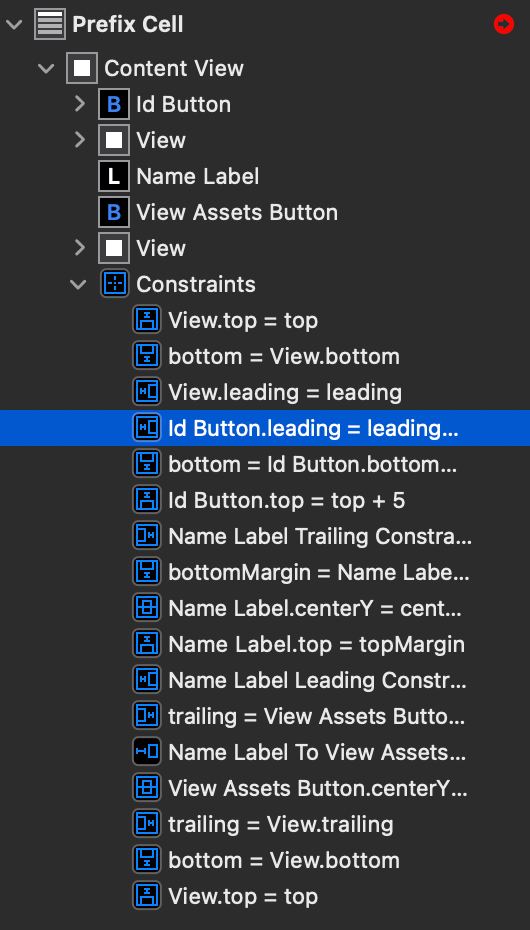Collapse the Prefix Cell tree node
This screenshot has width=530, height=930.
[x=14, y=25]
